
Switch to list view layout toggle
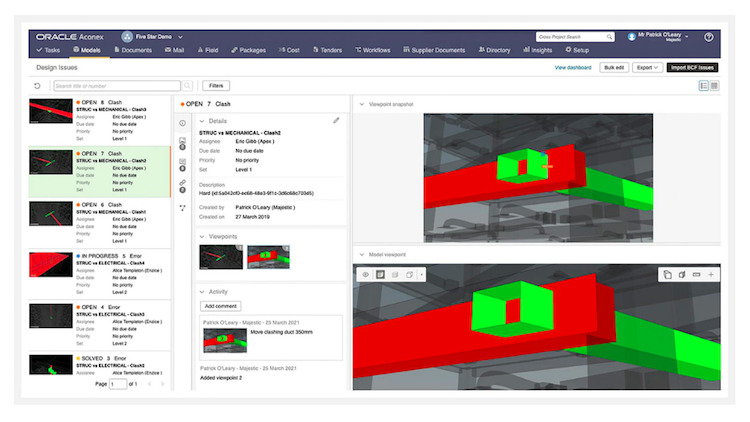703,86
